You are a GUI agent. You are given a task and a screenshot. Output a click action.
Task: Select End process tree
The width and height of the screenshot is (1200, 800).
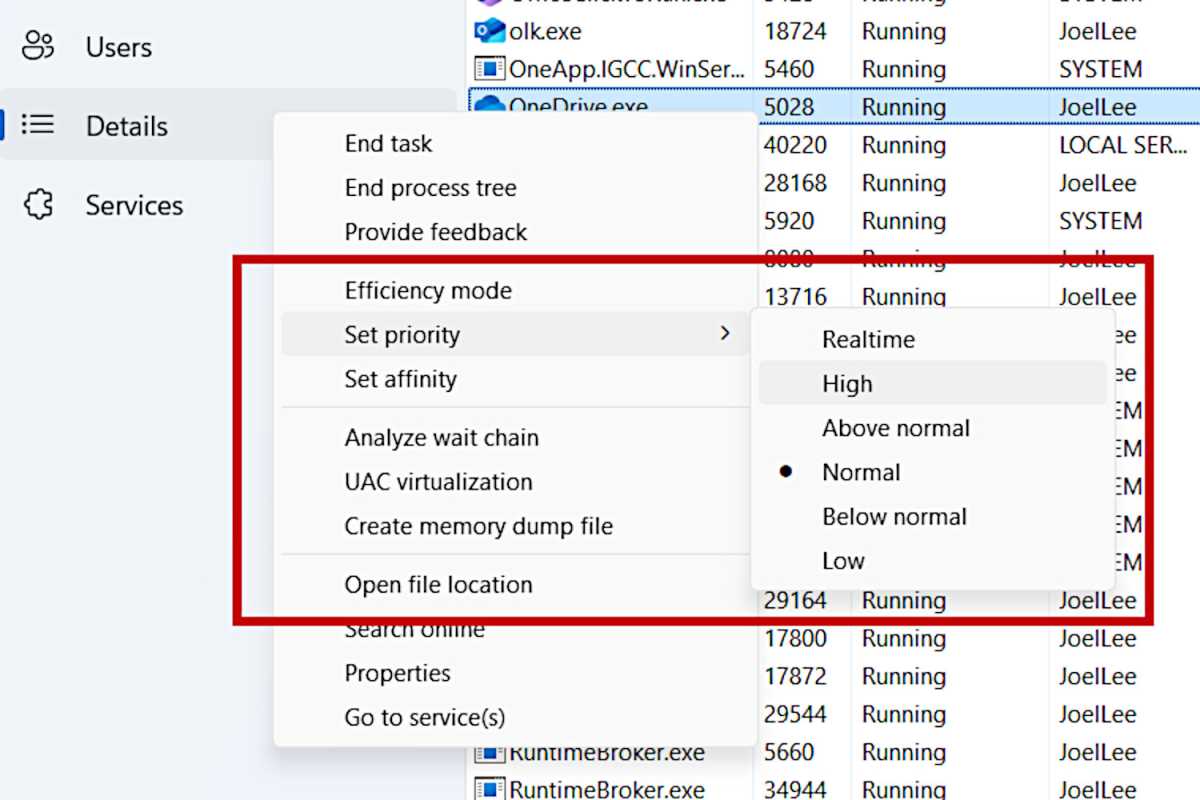point(430,187)
